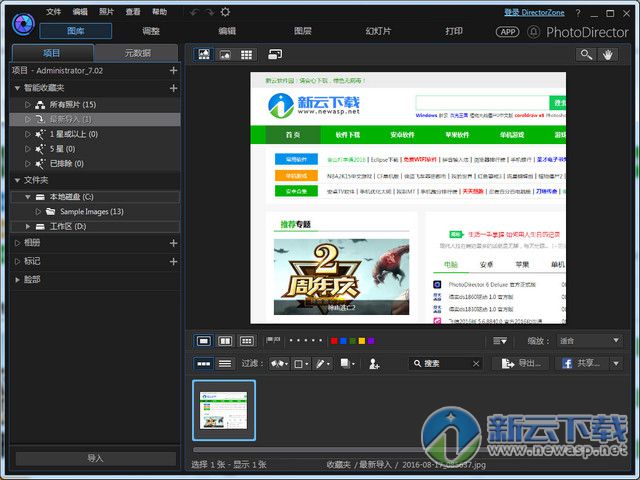Click the Facebook 共享 share button
This screenshot has height=480, width=640.
point(582,364)
